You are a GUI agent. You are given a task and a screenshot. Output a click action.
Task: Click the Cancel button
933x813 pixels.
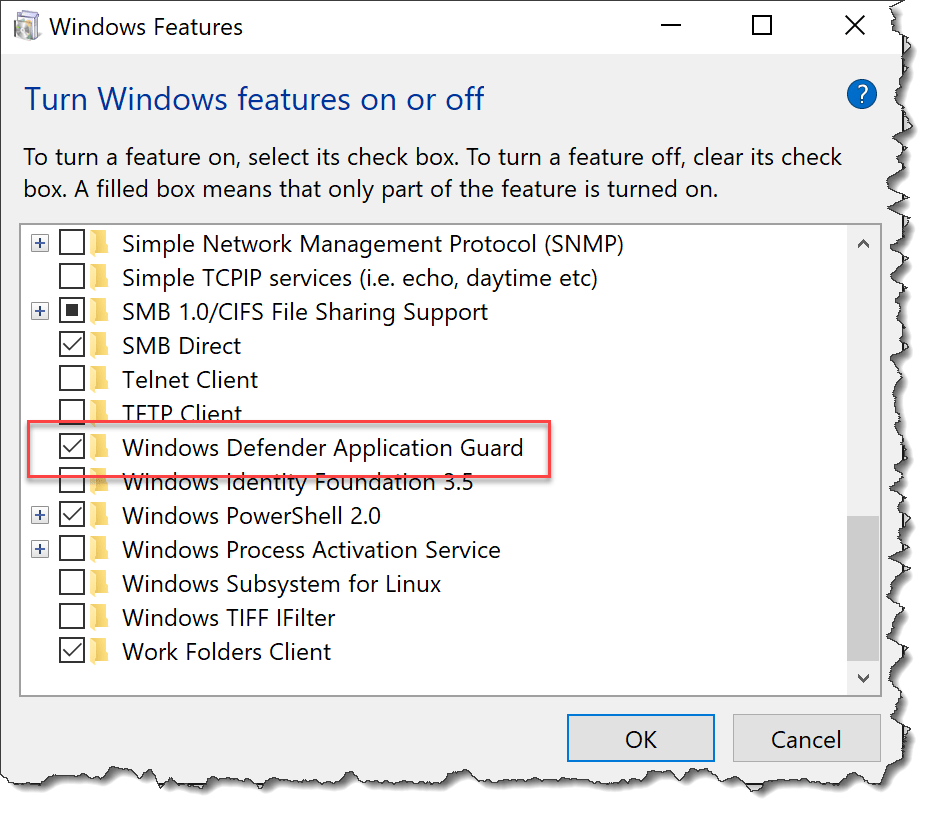pyautogui.click(x=806, y=738)
